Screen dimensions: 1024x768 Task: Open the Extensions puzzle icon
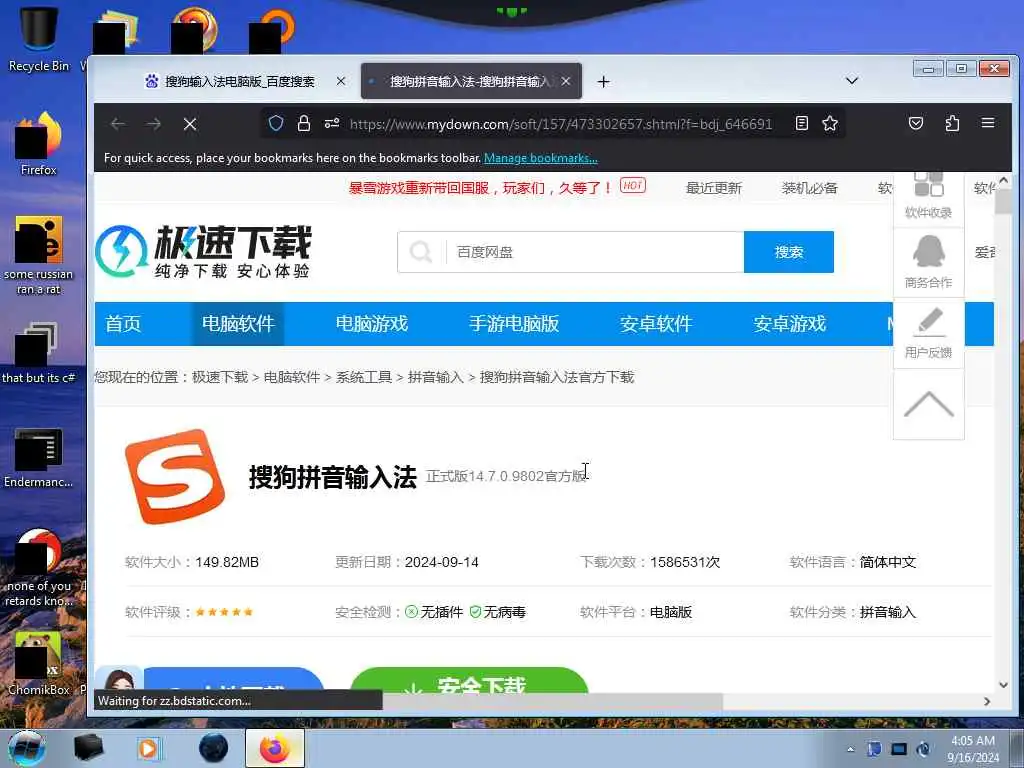952,123
